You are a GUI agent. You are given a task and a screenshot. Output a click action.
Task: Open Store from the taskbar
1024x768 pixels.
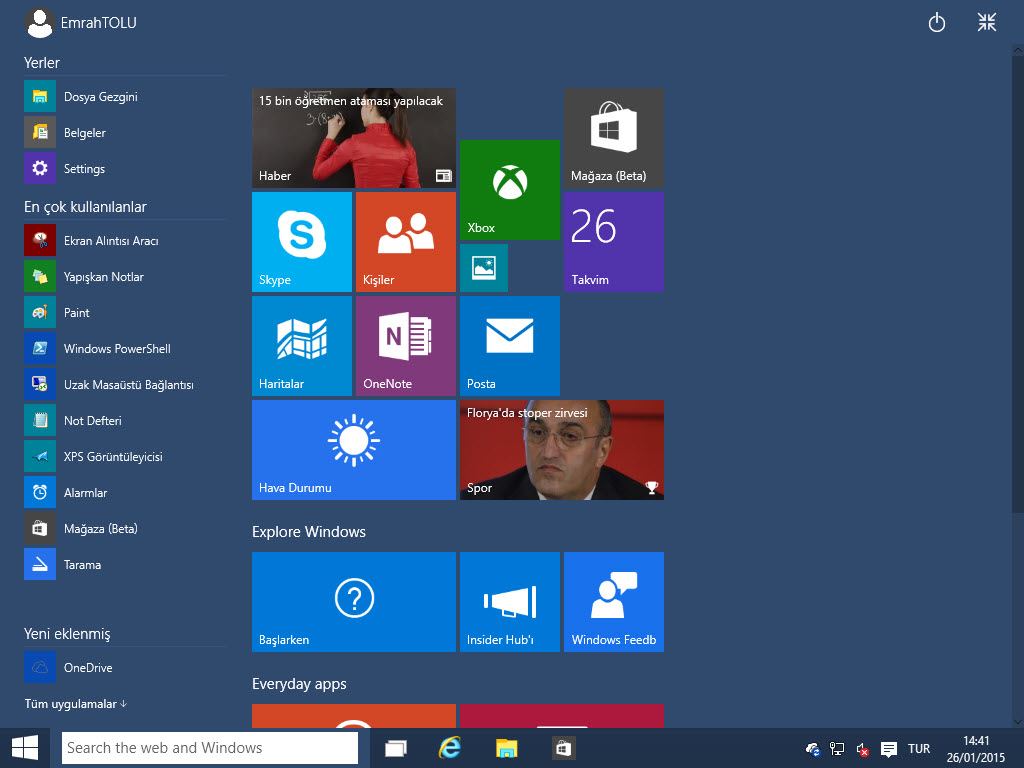click(x=562, y=748)
